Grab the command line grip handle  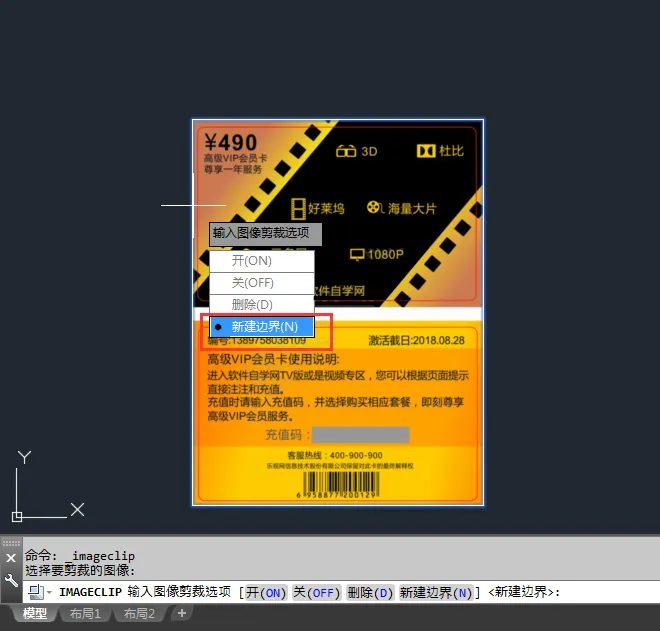click(x=11, y=543)
